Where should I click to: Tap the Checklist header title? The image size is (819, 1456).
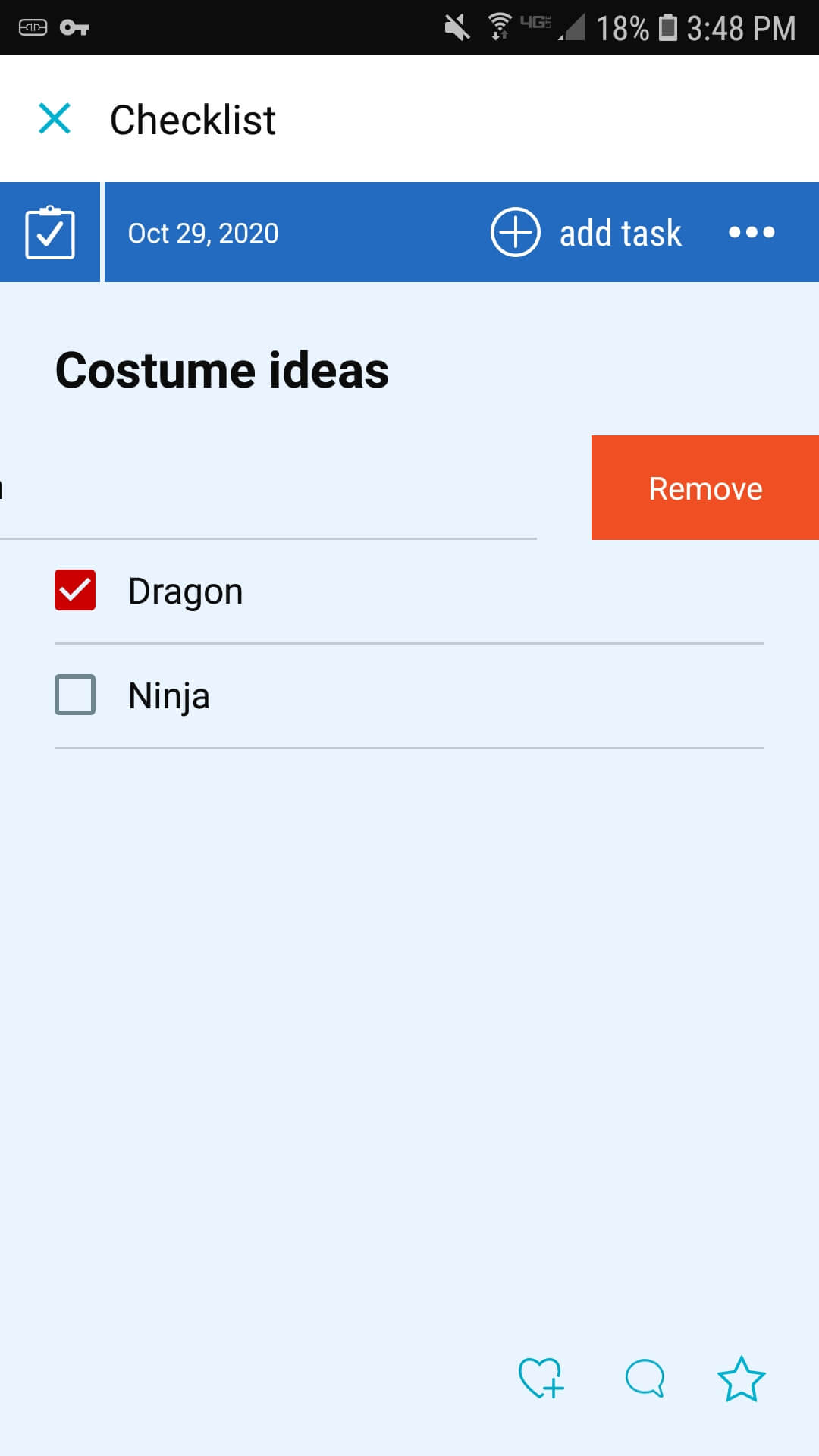click(x=193, y=120)
